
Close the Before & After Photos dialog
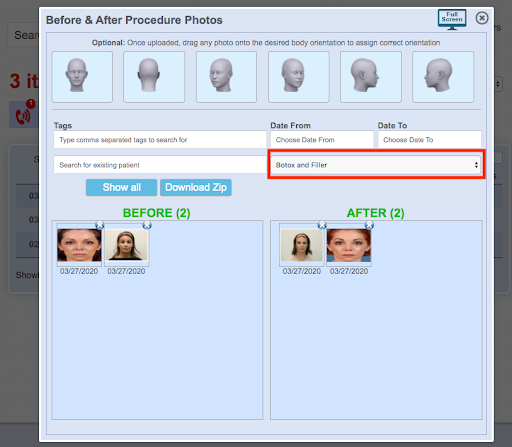(x=482, y=18)
